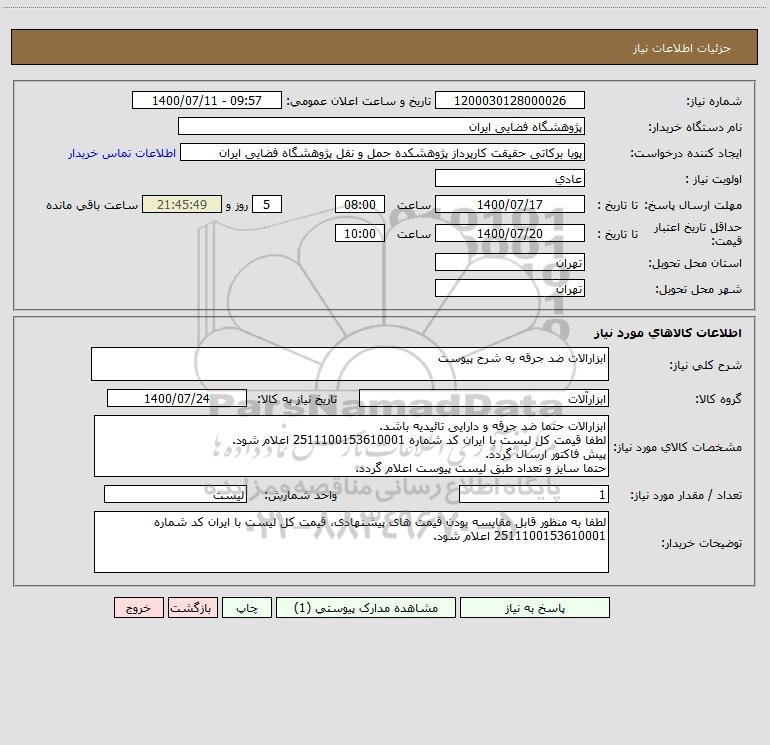Click the شماره نیاز label

point(714,101)
